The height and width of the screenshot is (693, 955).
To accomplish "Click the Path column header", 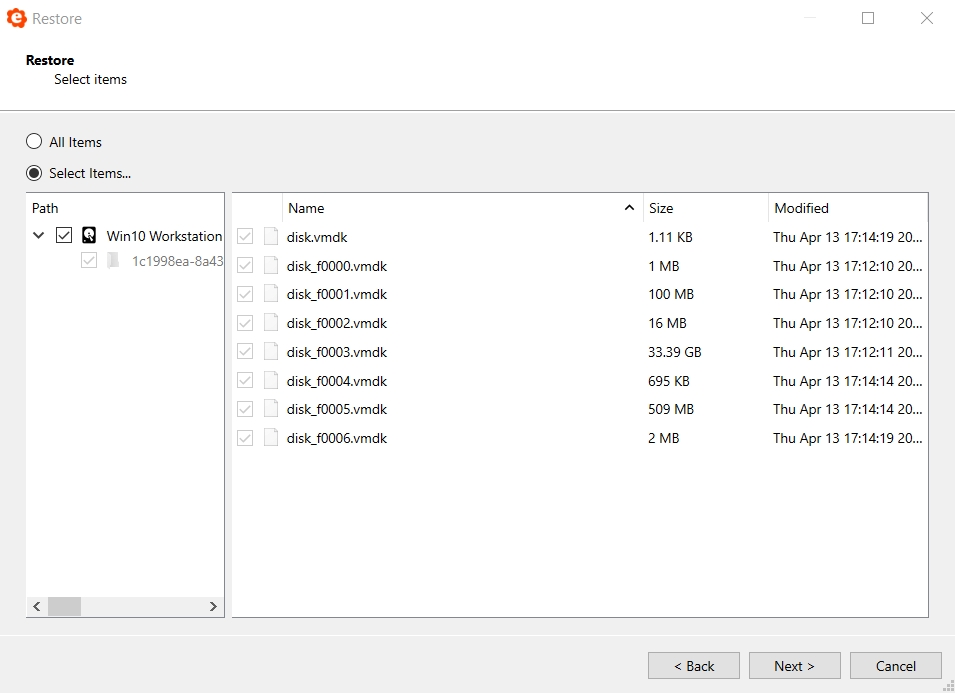I will pos(125,208).
